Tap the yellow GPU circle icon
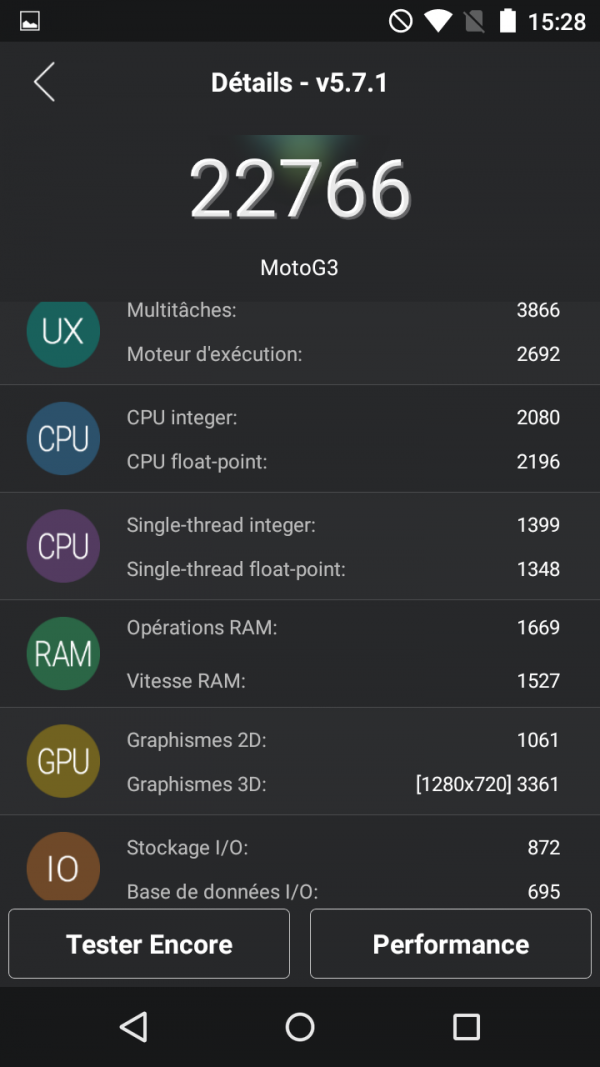The image size is (600, 1067). point(63,761)
